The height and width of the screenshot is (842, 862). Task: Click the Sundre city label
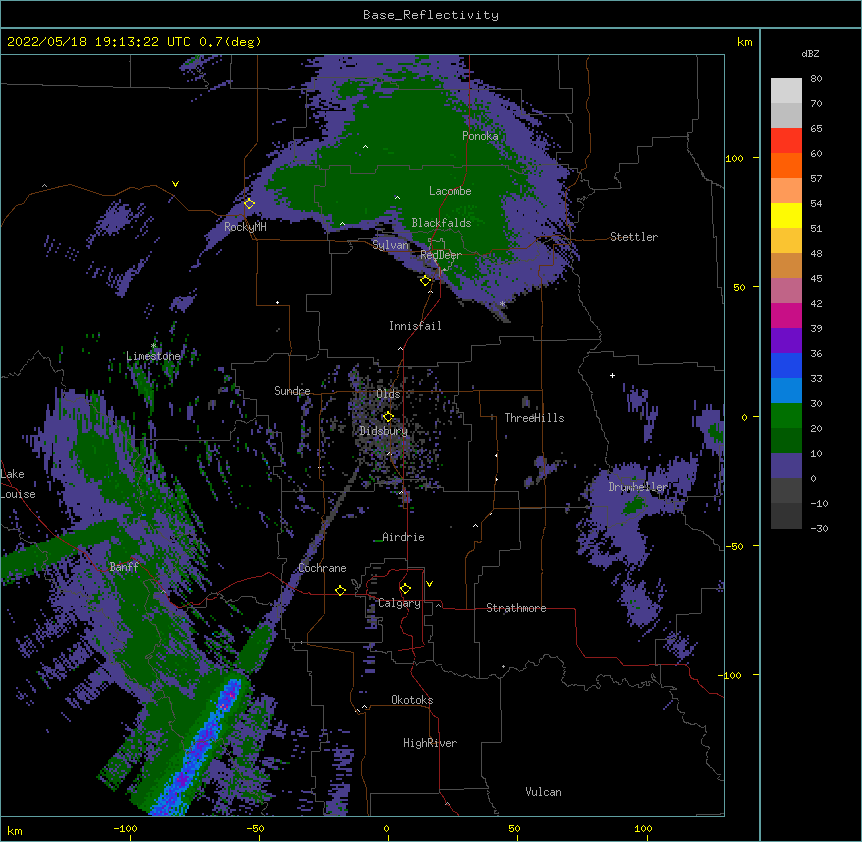[x=292, y=391]
